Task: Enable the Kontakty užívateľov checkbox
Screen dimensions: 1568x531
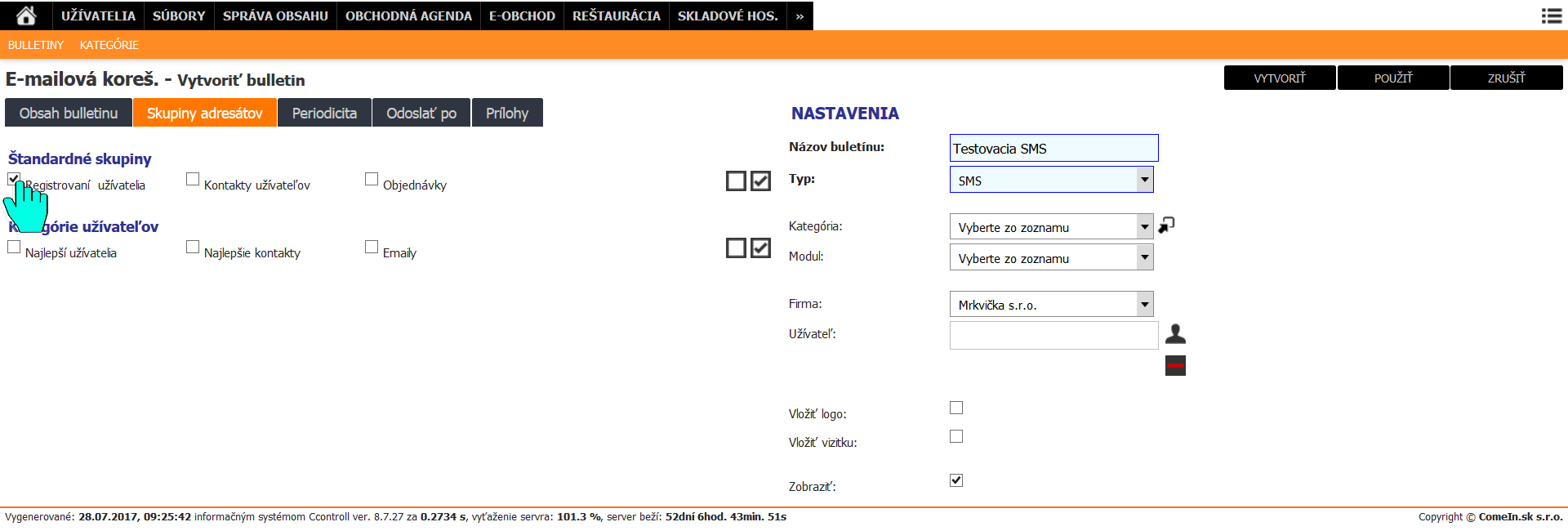Action: 193,179
